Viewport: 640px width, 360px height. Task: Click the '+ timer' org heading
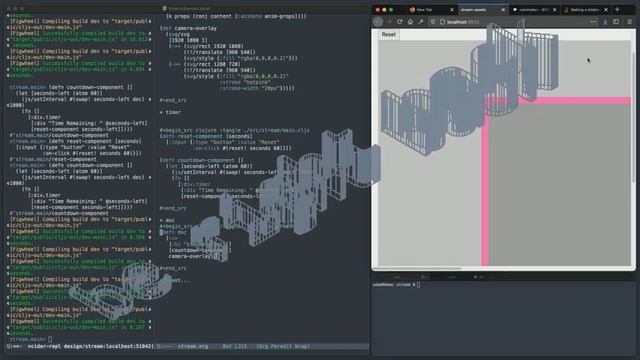170,112
